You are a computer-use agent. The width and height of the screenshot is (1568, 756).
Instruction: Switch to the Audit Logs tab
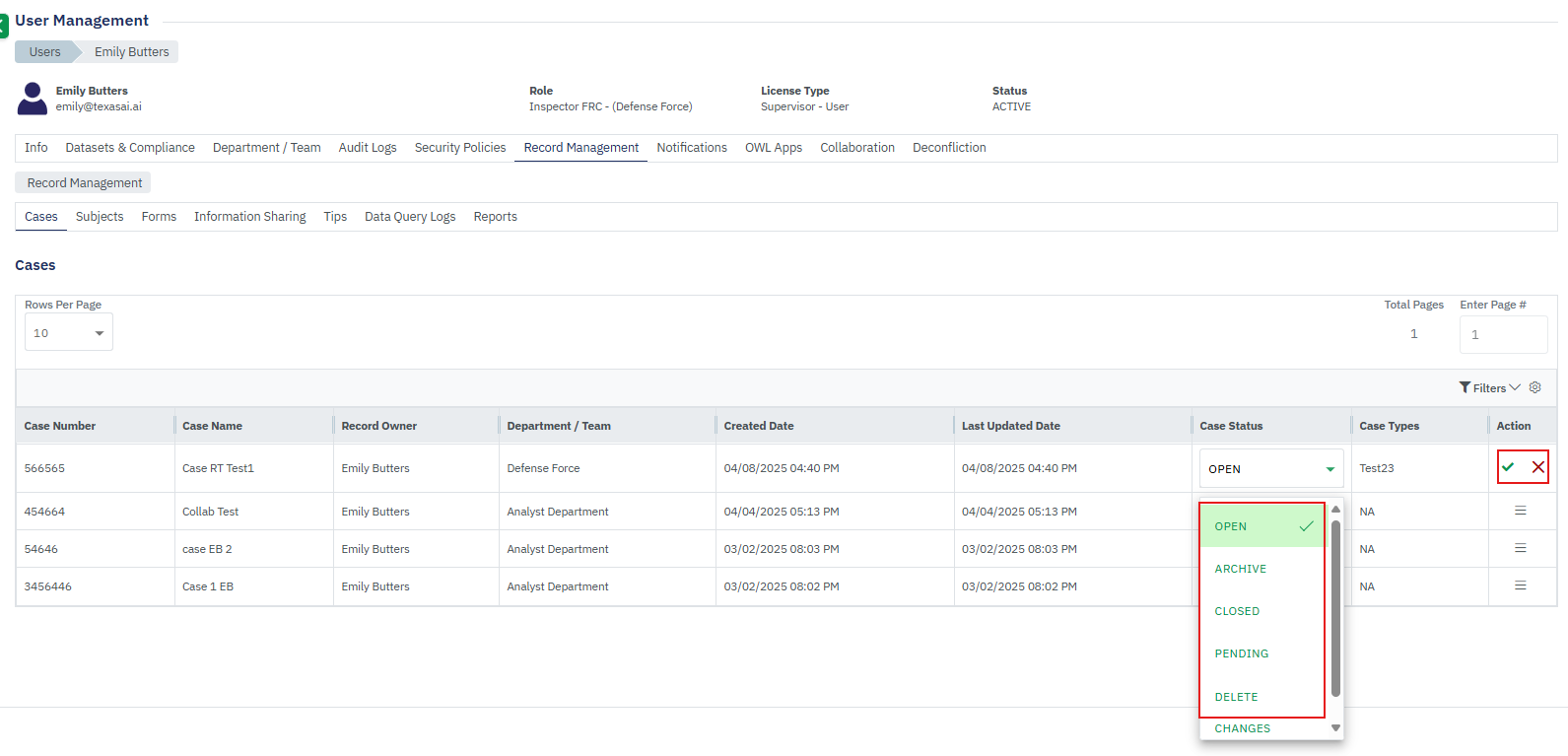(x=367, y=148)
